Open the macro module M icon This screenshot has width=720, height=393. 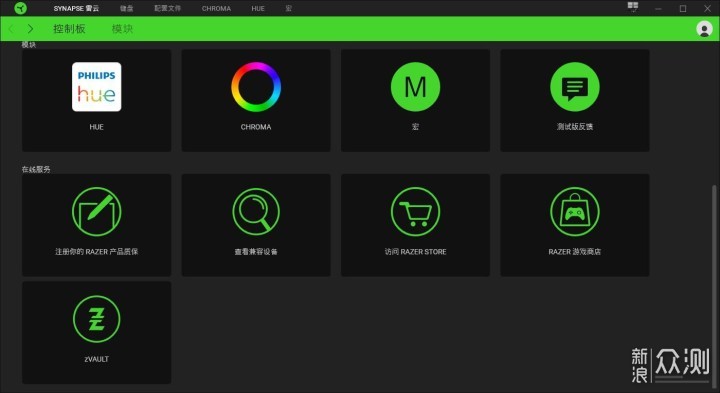[415, 87]
